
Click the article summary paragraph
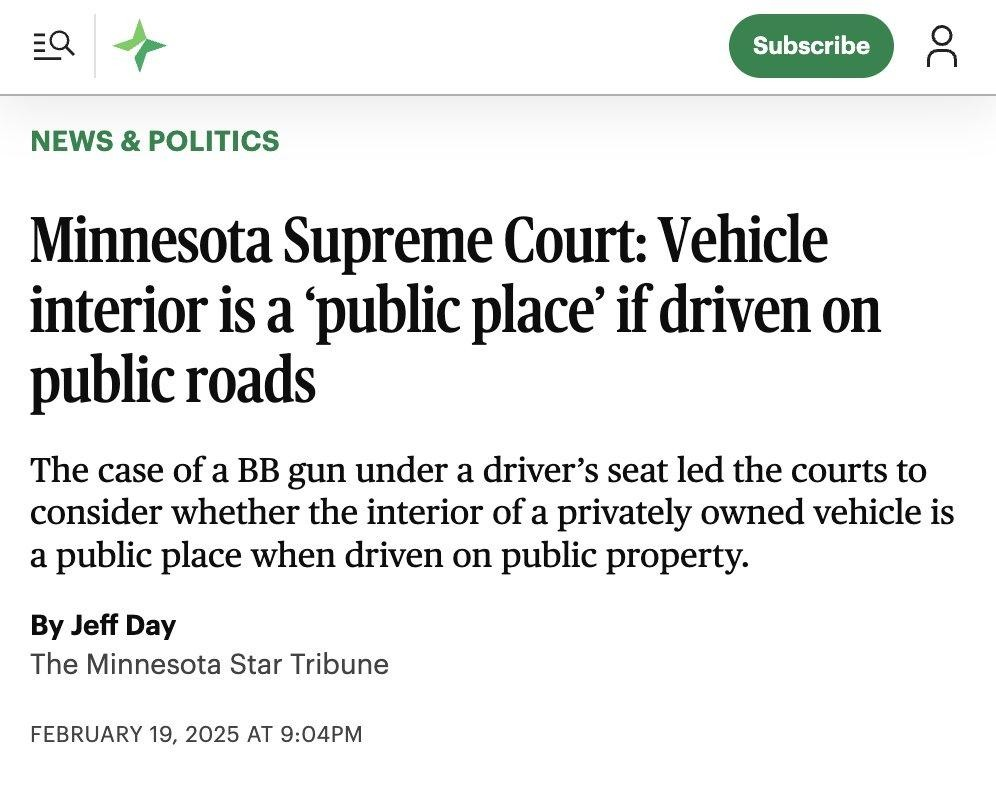click(x=490, y=512)
